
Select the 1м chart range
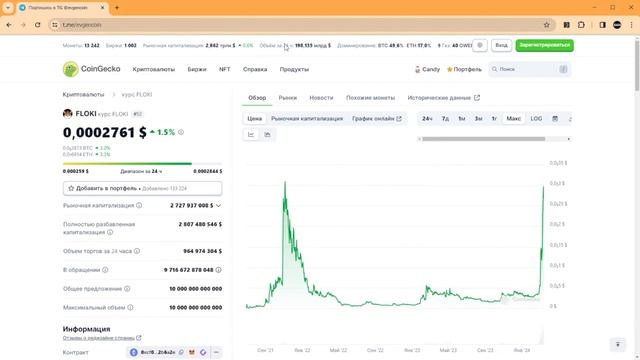coord(462,118)
